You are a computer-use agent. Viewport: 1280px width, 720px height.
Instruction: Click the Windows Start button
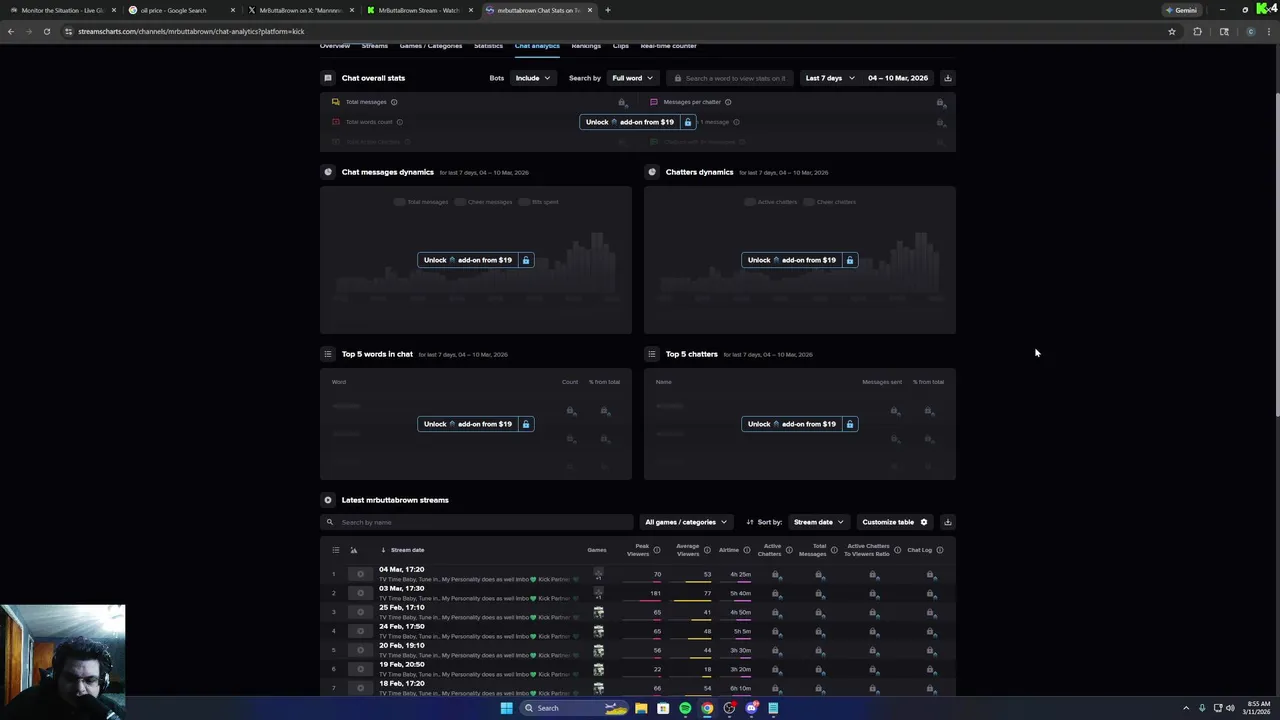506,708
